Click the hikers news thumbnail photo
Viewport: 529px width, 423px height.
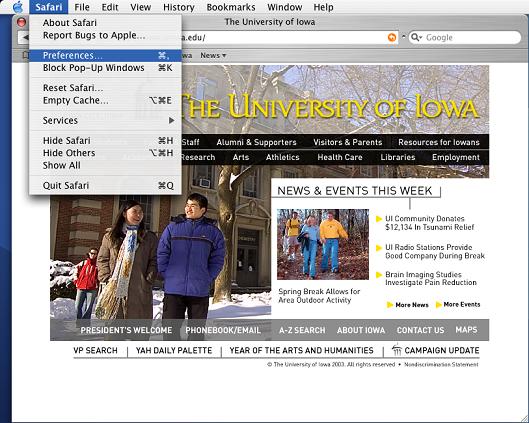click(x=323, y=244)
